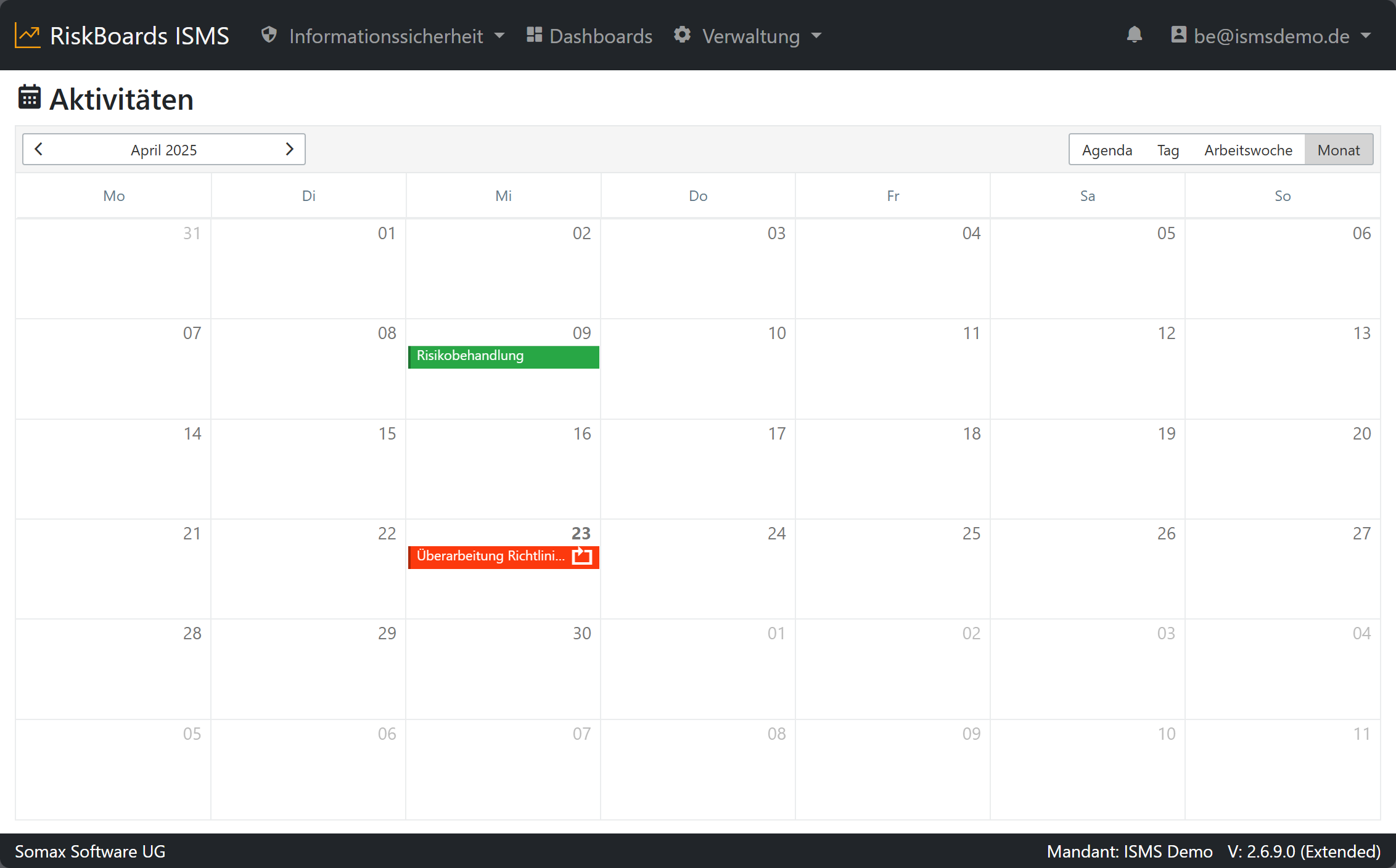The image size is (1396, 868).
Task: Expand the Verwaltung dropdown menu
Action: [748, 36]
